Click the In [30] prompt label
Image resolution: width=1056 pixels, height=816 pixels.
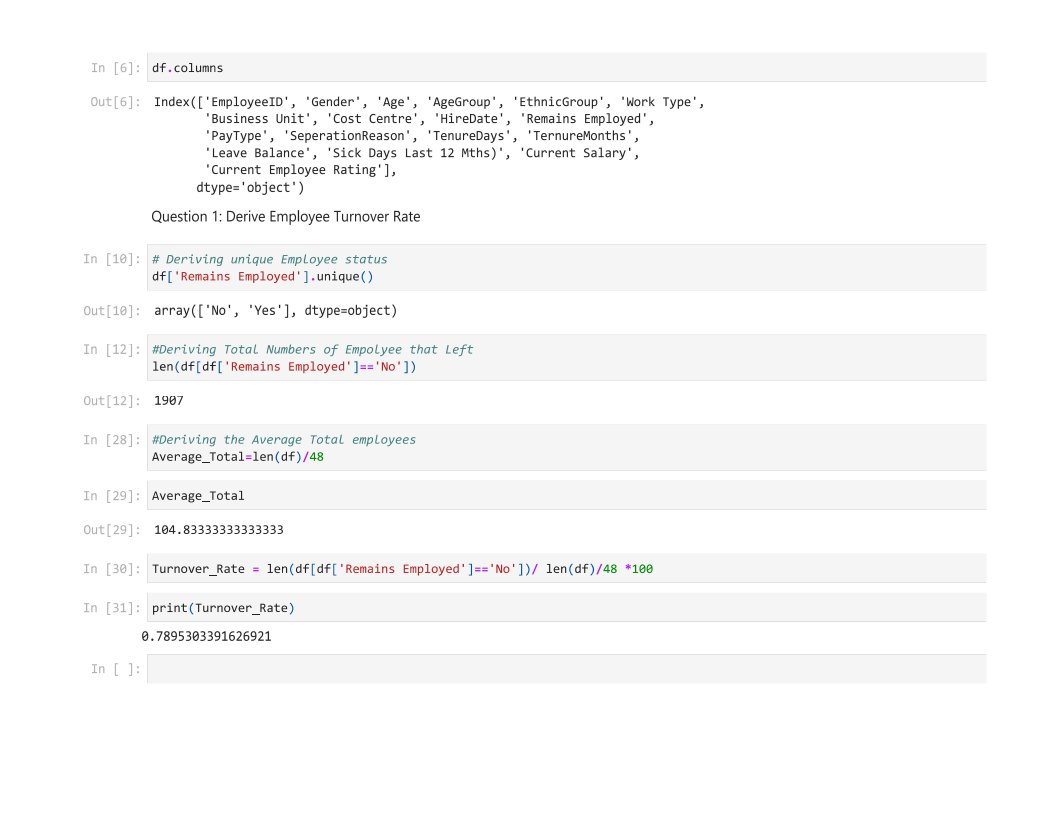112,568
